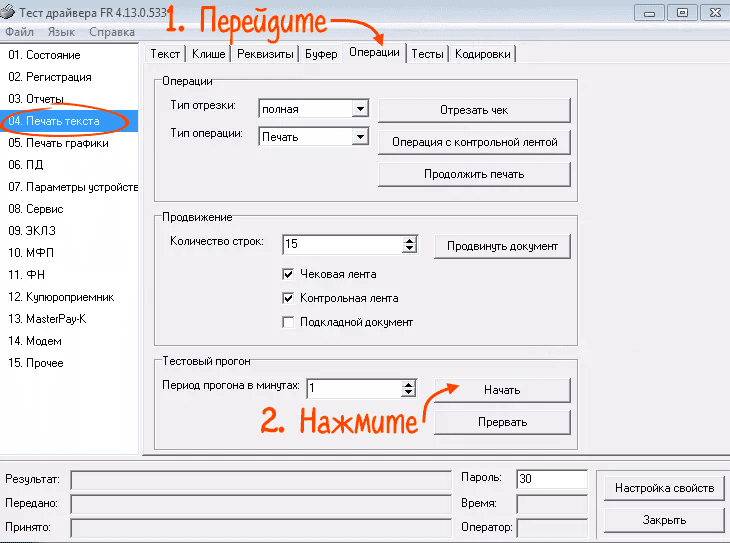Open the Файл menu
730x543 pixels.
(19, 32)
